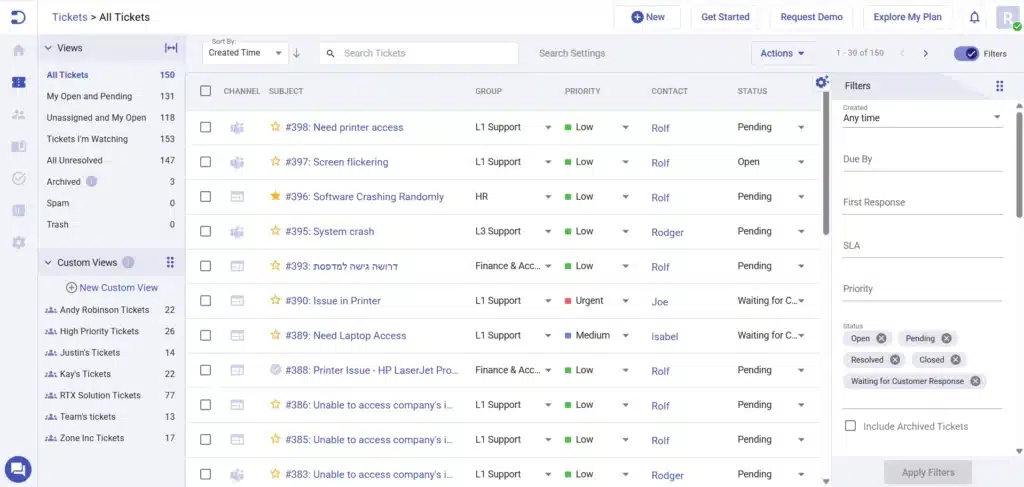Check the box for ticket #397

coord(206,161)
